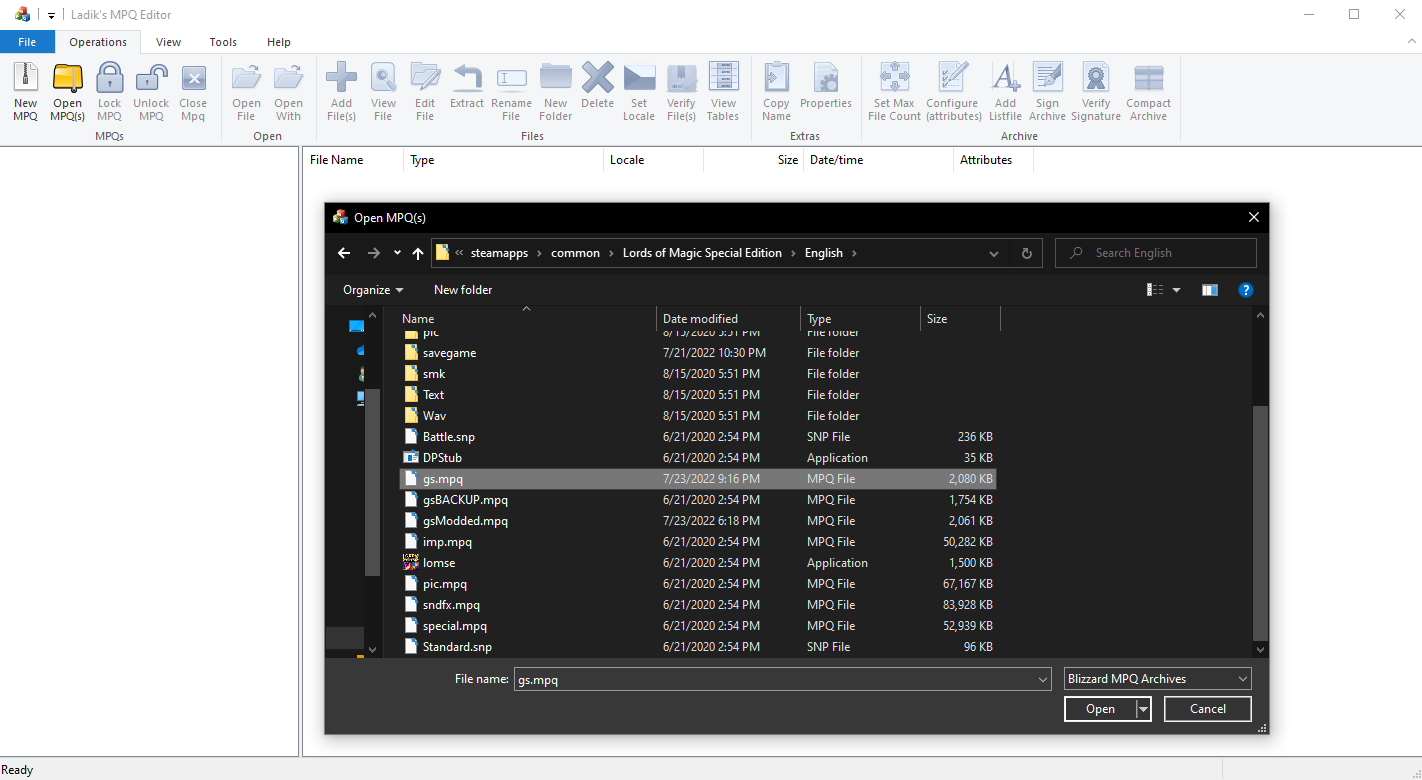
Task: Click the file list vertical scrollbar
Action: 1260,522
